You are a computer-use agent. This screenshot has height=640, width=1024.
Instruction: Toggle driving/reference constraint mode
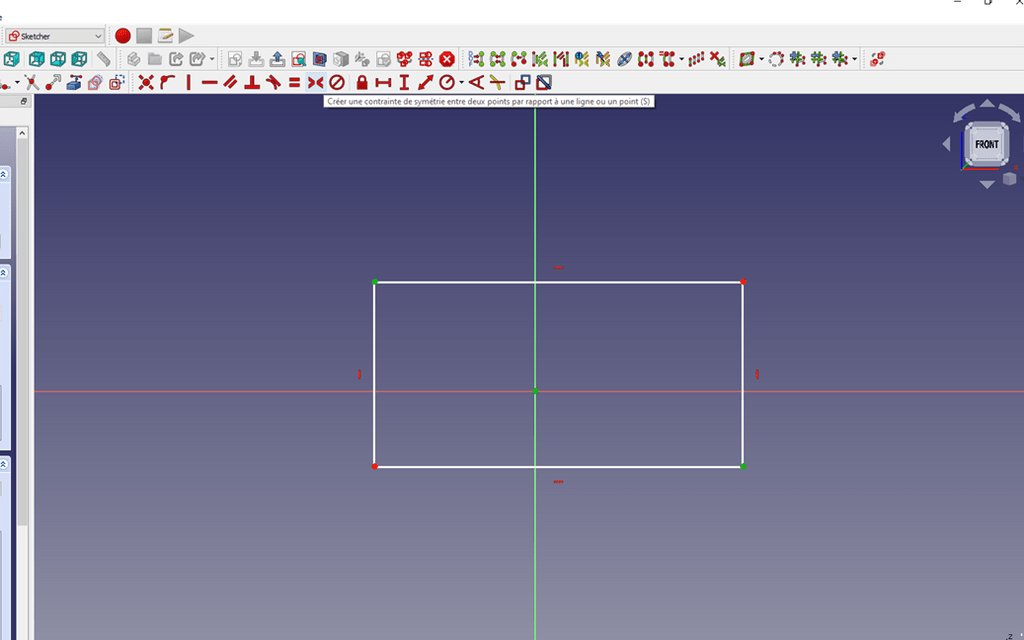pos(522,82)
